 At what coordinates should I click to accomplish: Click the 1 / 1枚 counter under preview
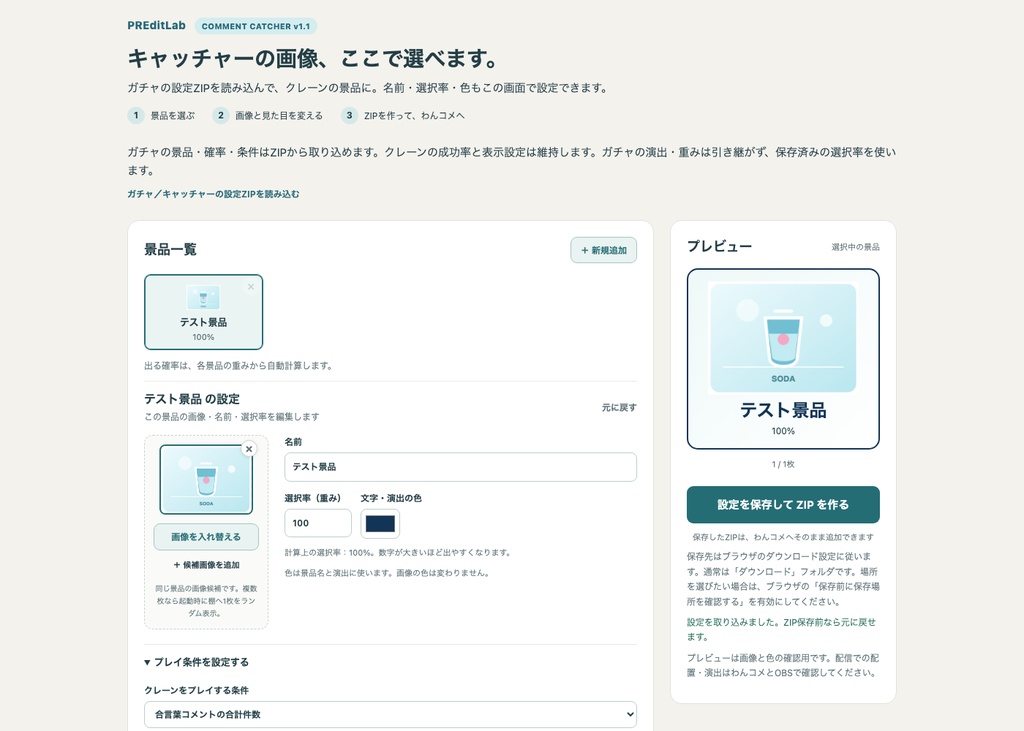click(783, 464)
